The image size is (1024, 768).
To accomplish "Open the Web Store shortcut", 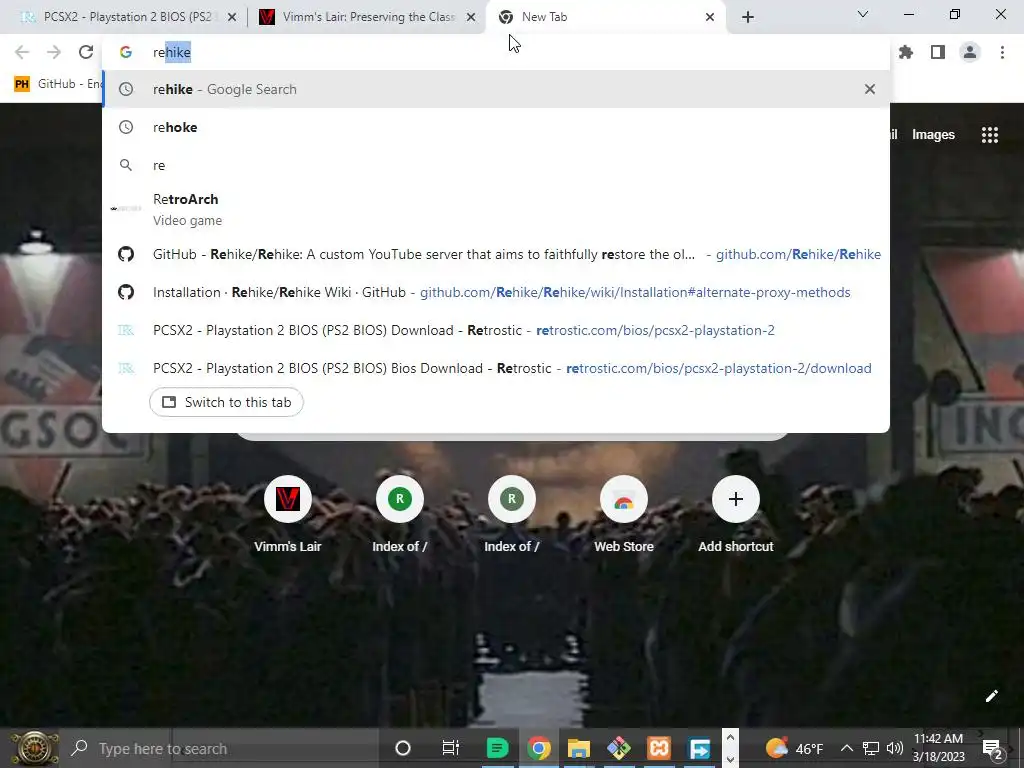I will click(x=624, y=516).
